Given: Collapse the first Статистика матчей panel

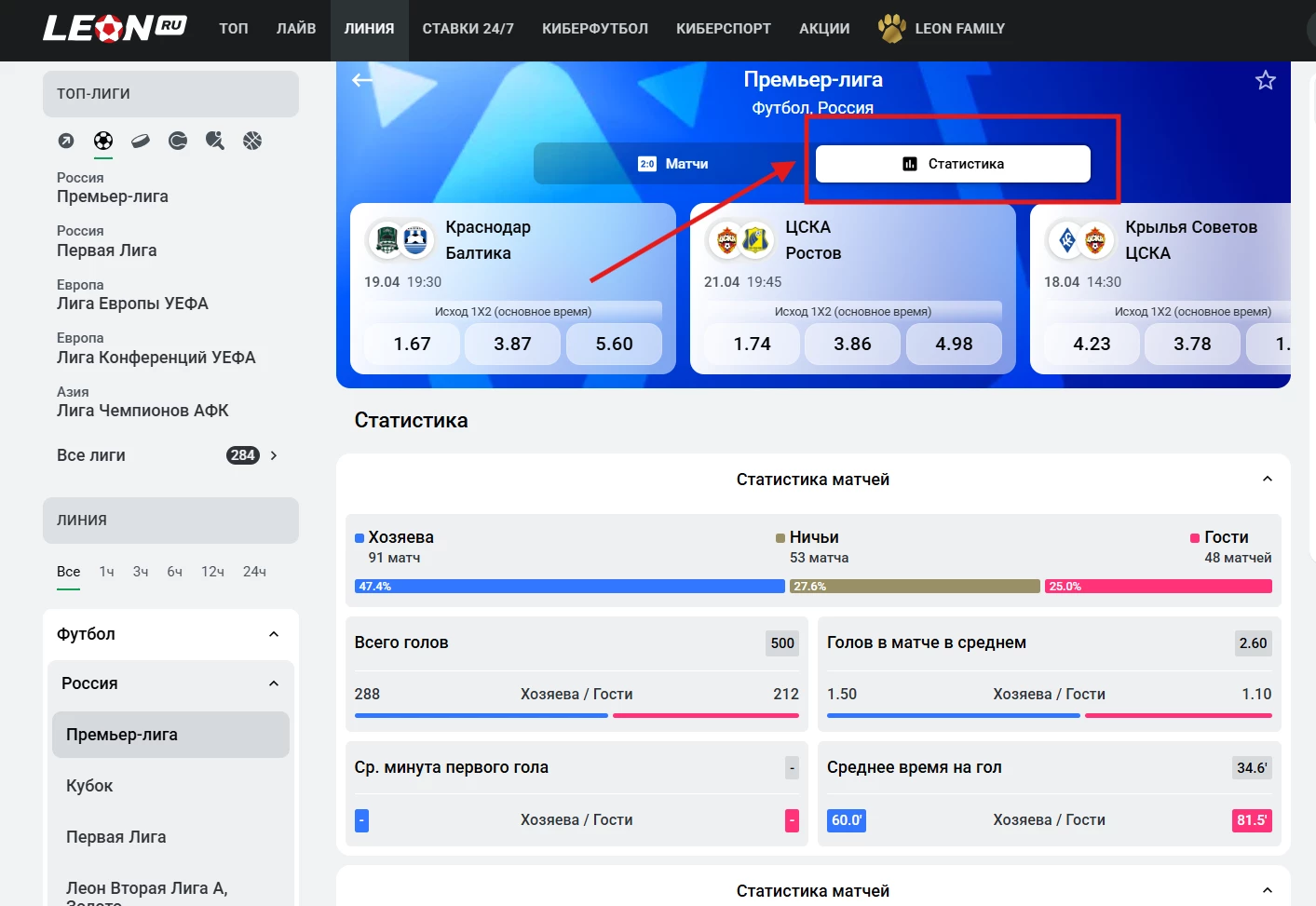Looking at the screenshot, I should coord(1267,480).
